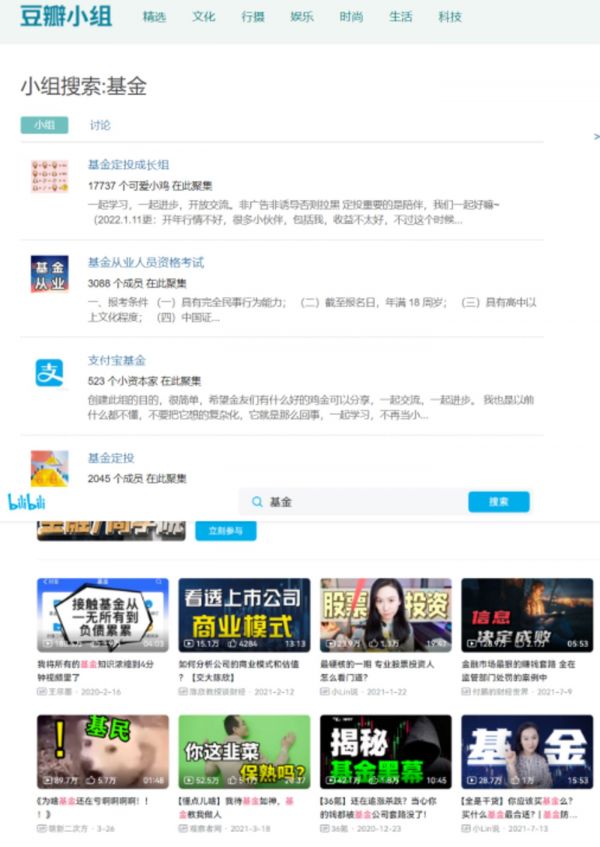Click the bilibili logo
Viewport: 600px width, 847px height.
tap(27, 501)
